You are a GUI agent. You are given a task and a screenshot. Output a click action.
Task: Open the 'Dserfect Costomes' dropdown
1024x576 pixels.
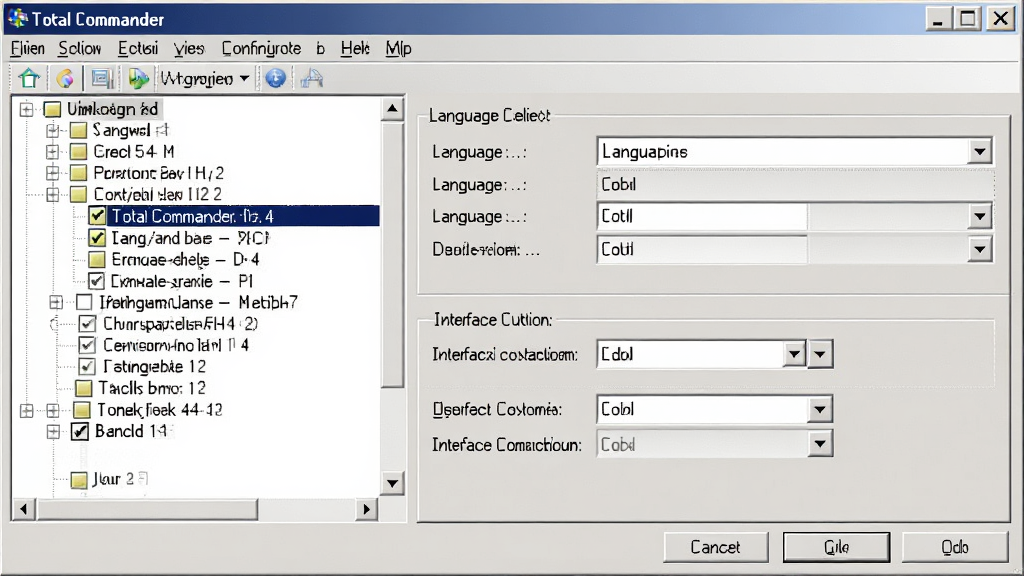[x=820, y=409]
